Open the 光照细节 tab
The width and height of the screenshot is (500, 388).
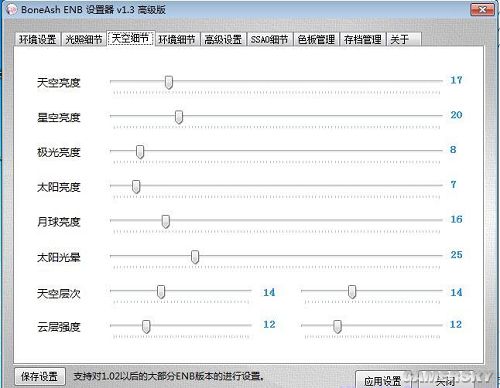(84, 39)
